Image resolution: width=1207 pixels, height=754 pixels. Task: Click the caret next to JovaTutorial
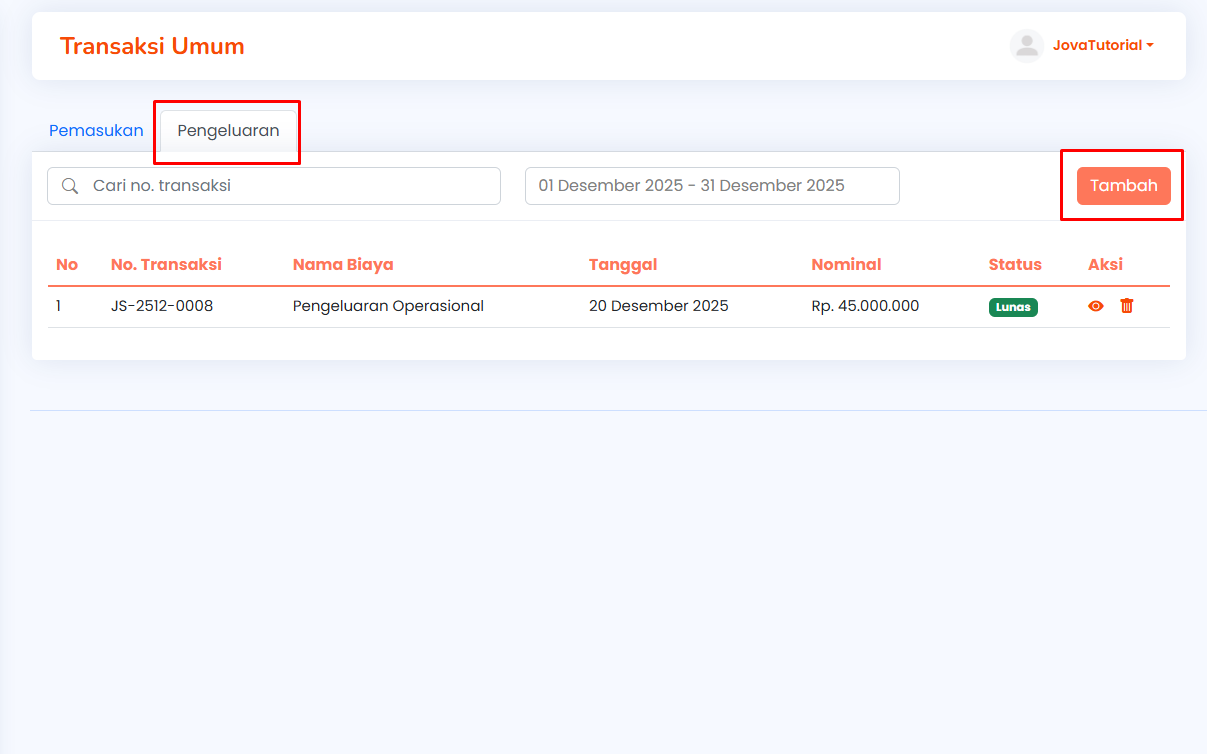[1150, 46]
